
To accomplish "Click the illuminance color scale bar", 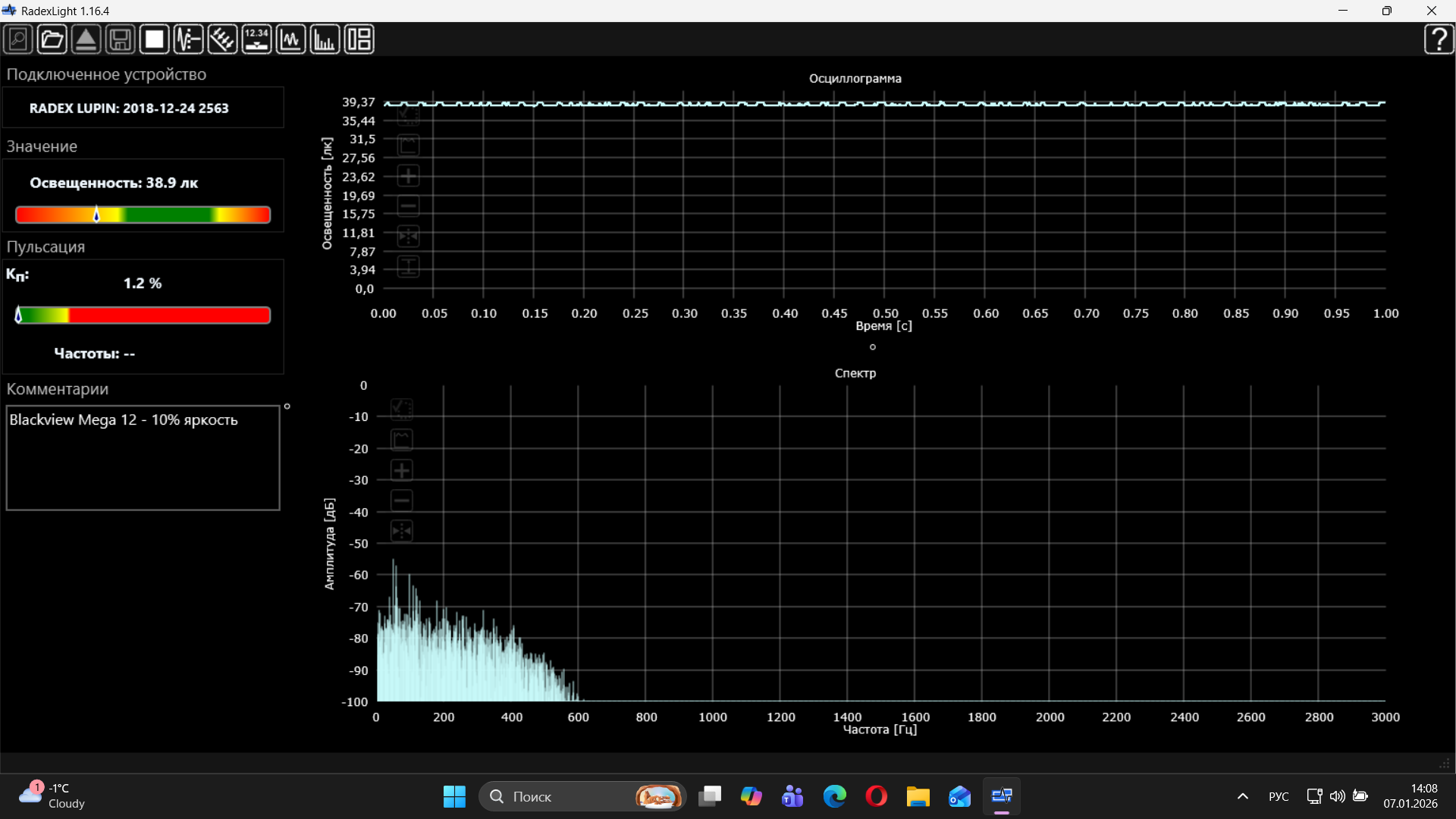I will (143, 215).
